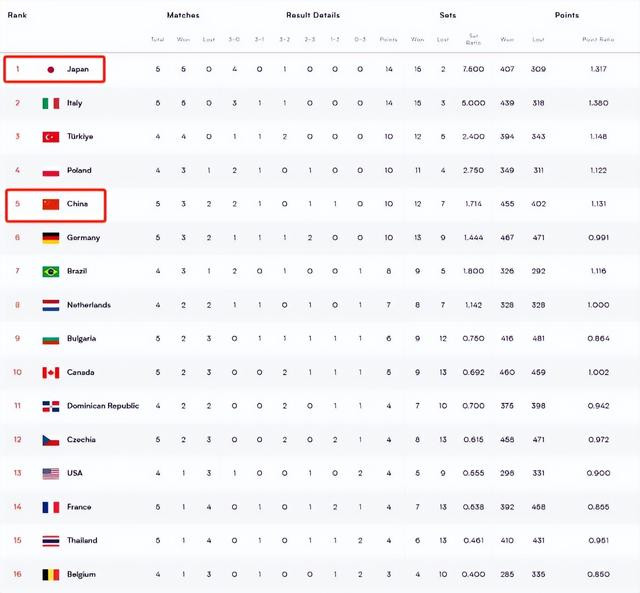Screen dimensions: 640x593
Task: Click the Point Ratio column header
Action: tap(598, 40)
